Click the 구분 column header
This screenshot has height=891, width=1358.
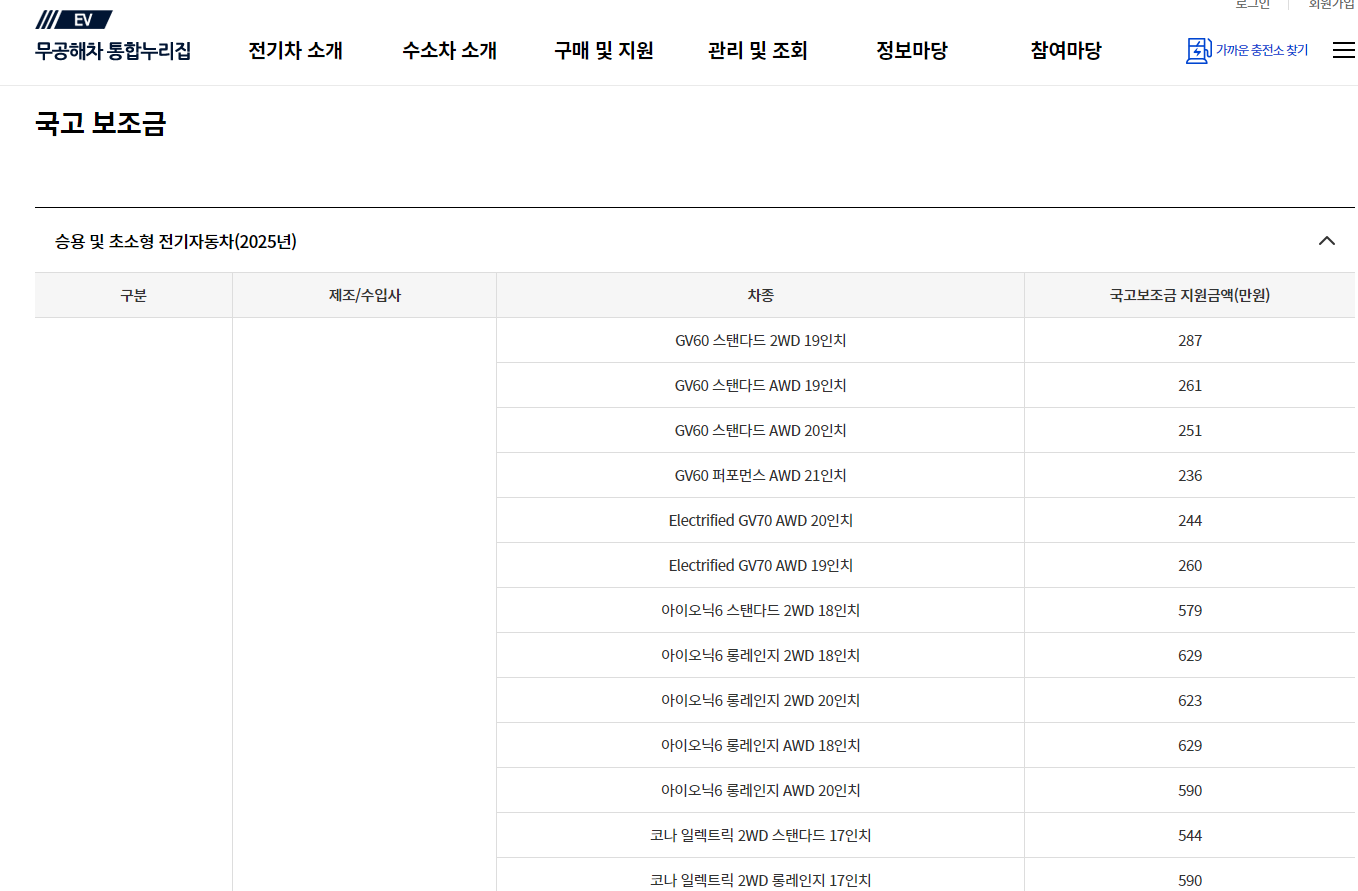click(134, 295)
